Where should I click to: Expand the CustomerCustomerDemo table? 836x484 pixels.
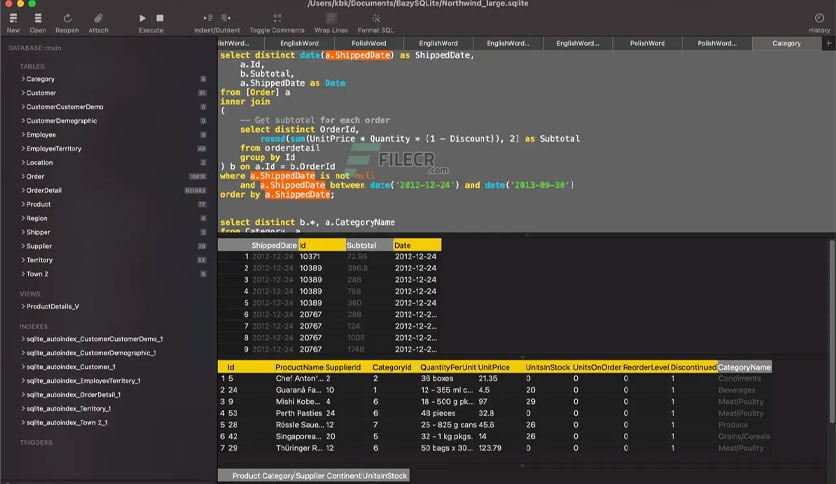click(23, 107)
